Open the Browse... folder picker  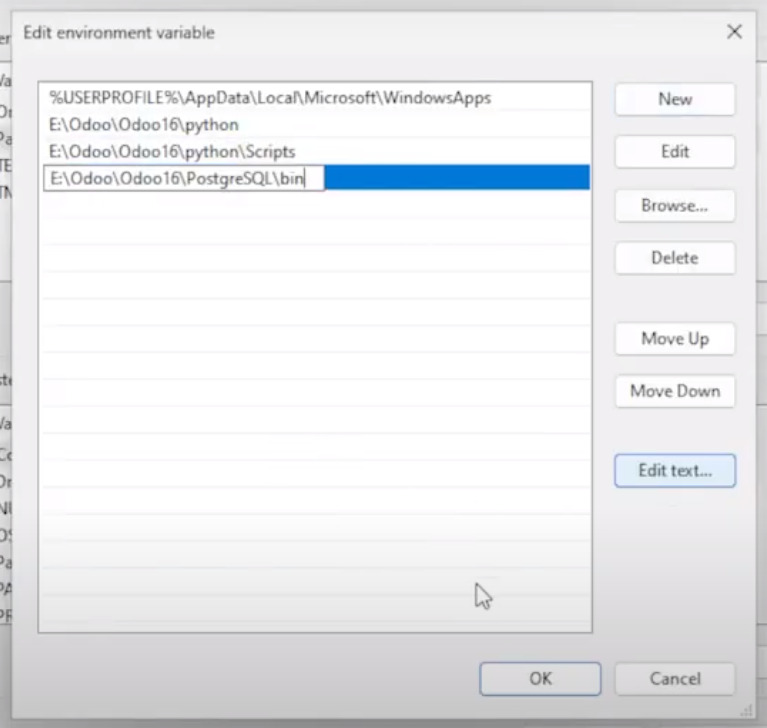674,205
